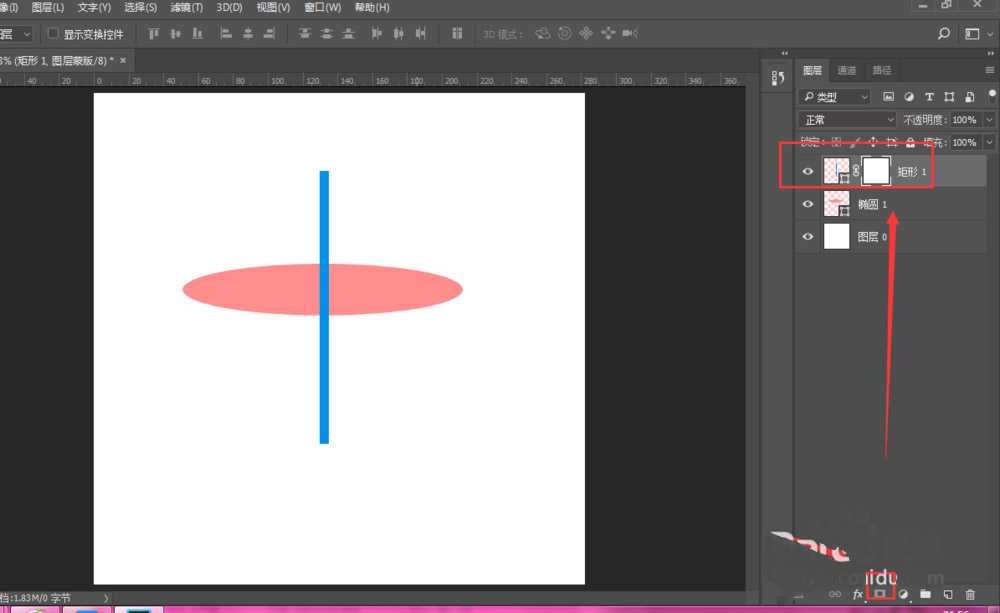Click the new adjustment layer icon
Image resolution: width=1000 pixels, height=613 pixels.
(x=903, y=594)
